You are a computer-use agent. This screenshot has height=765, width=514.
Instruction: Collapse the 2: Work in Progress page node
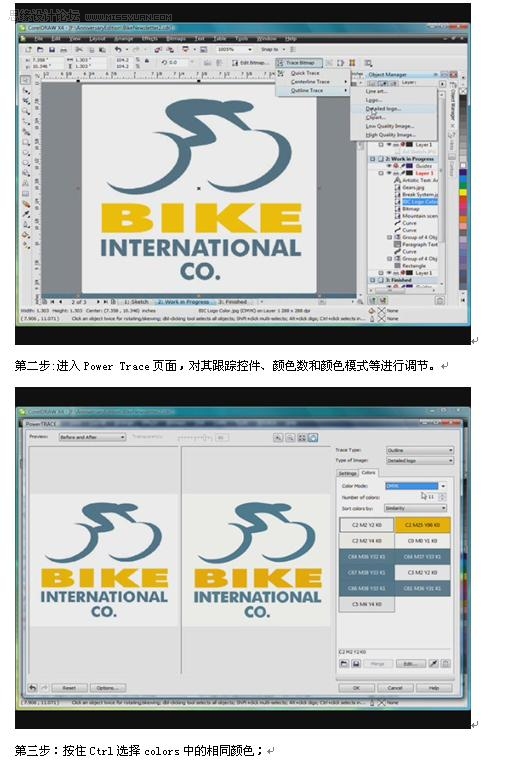(373, 159)
